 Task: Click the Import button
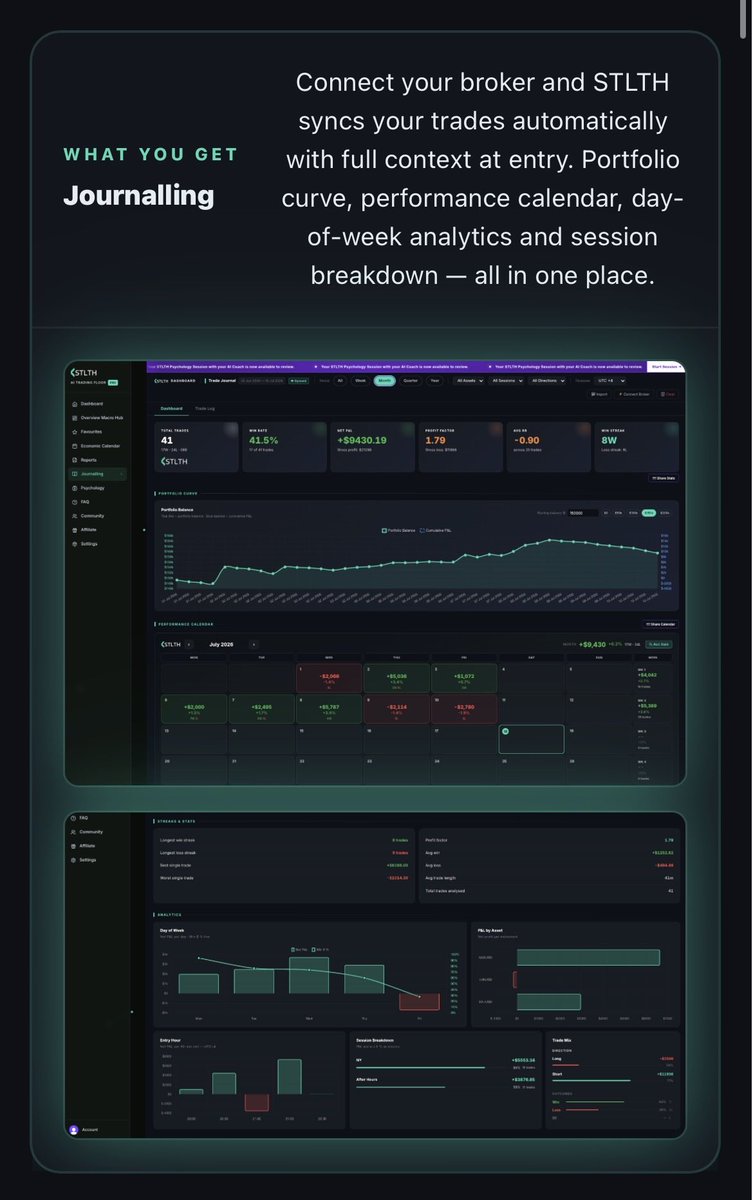(600, 394)
